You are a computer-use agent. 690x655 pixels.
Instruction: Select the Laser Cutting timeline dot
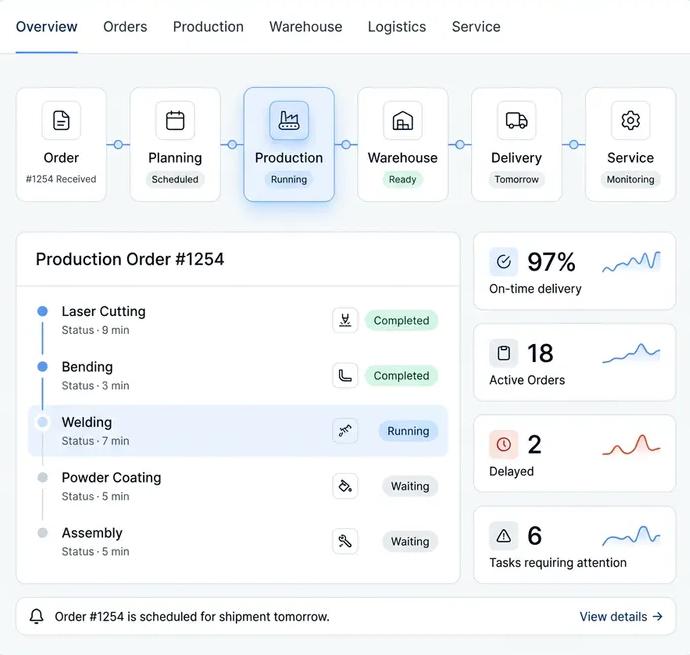pos(43,311)
